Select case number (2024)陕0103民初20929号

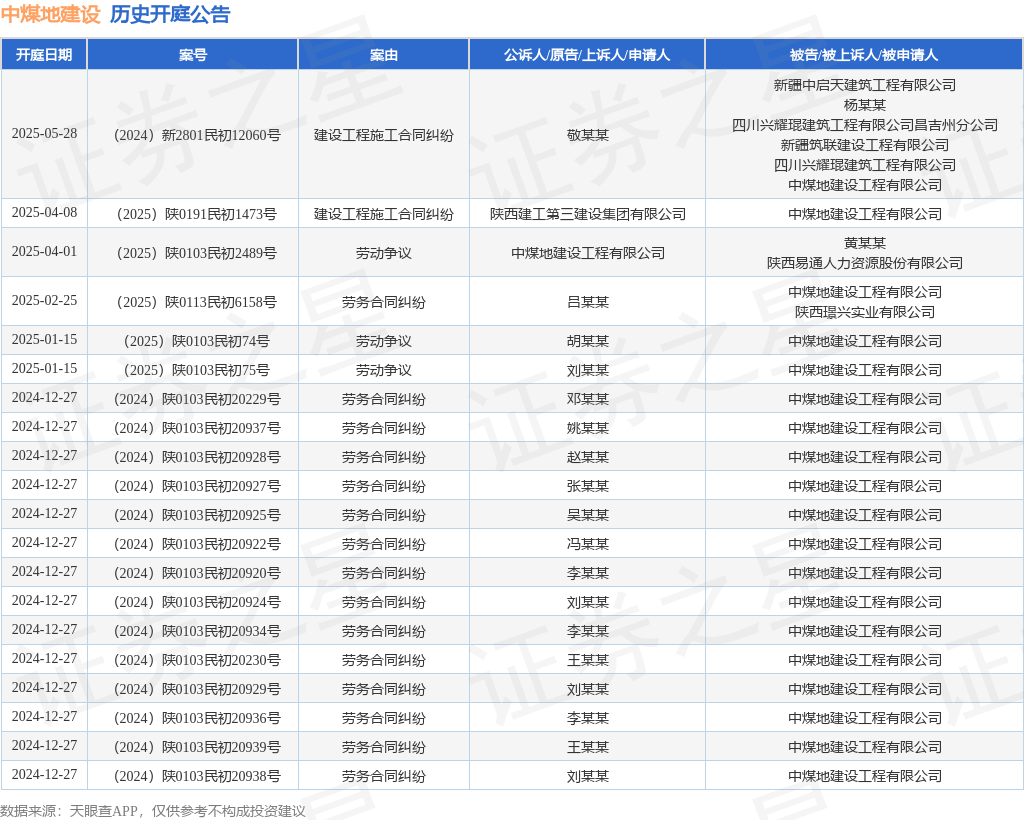197,689
